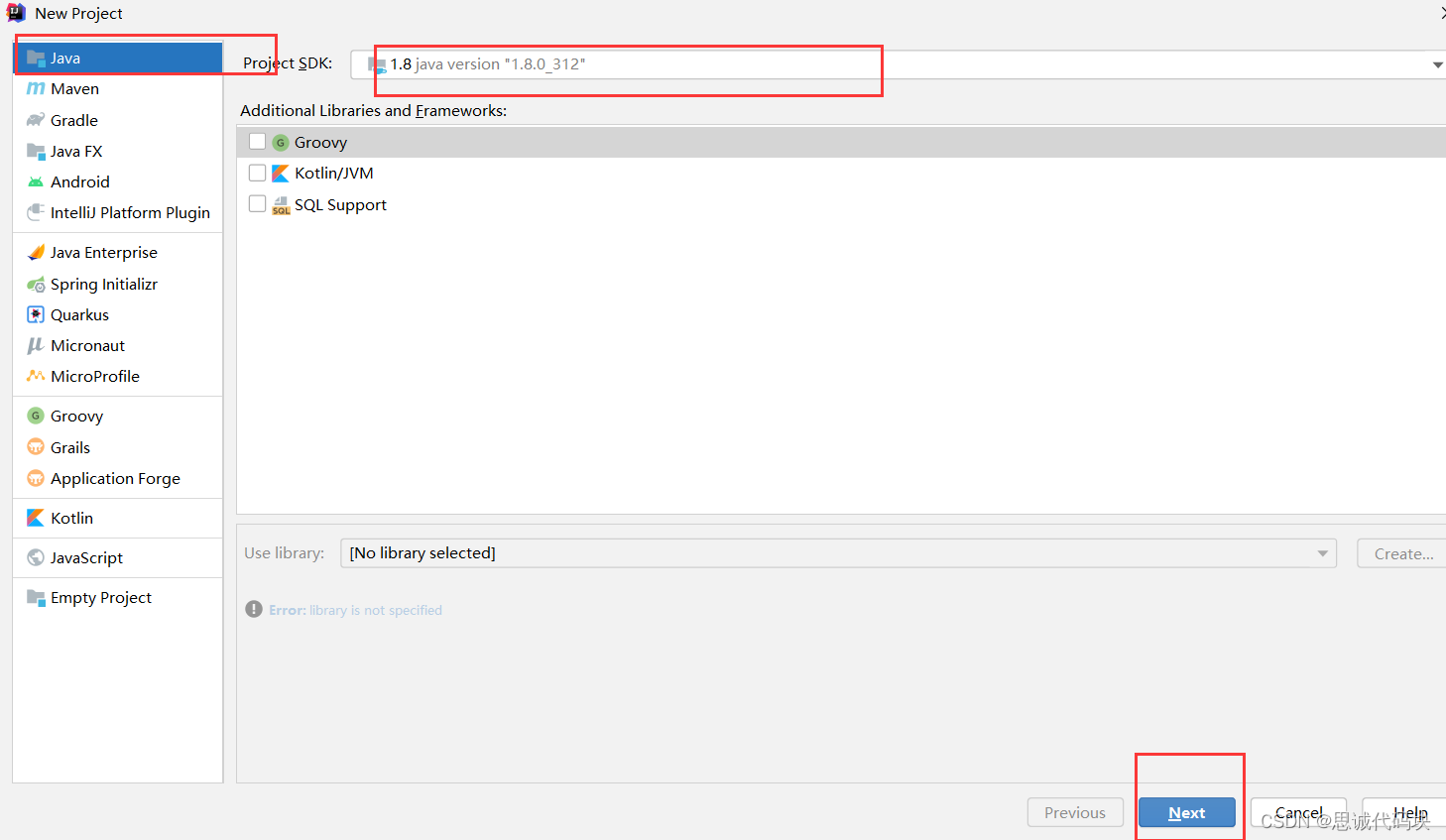The width and height of the screenshot is (1446, 840).
Task: Click the Create... library button
Action: [x=1401, y=553]
